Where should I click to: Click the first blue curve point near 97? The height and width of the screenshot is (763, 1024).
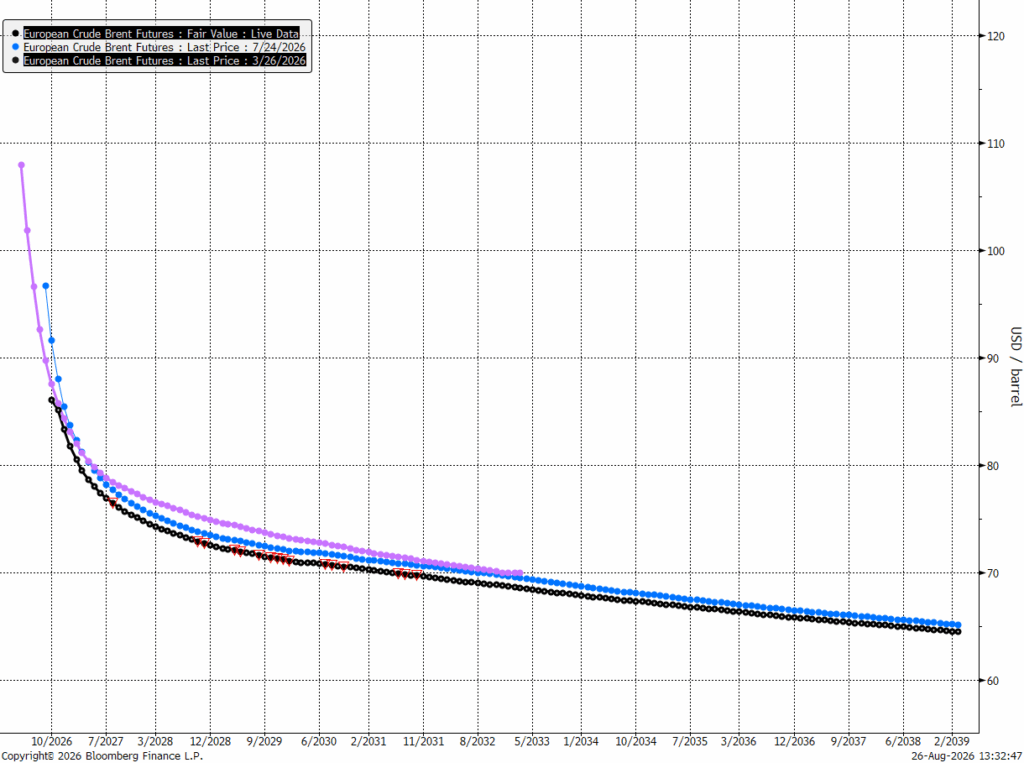pyautogui.click(x=46, y=286)
